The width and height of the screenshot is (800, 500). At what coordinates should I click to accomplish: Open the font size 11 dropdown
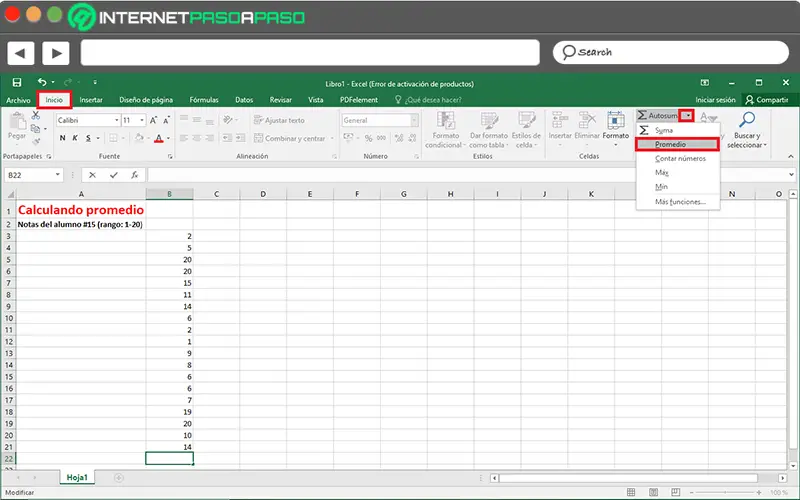pos(142,120)
